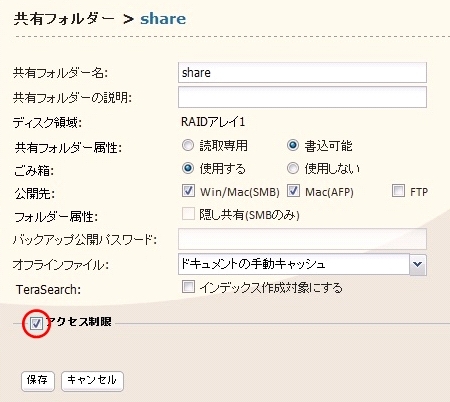Image resolution: width=450 pixels, height=402 pixels.
Task: Click the 共有フォルダーの説明 input field
Action: (x=302, y=97)
